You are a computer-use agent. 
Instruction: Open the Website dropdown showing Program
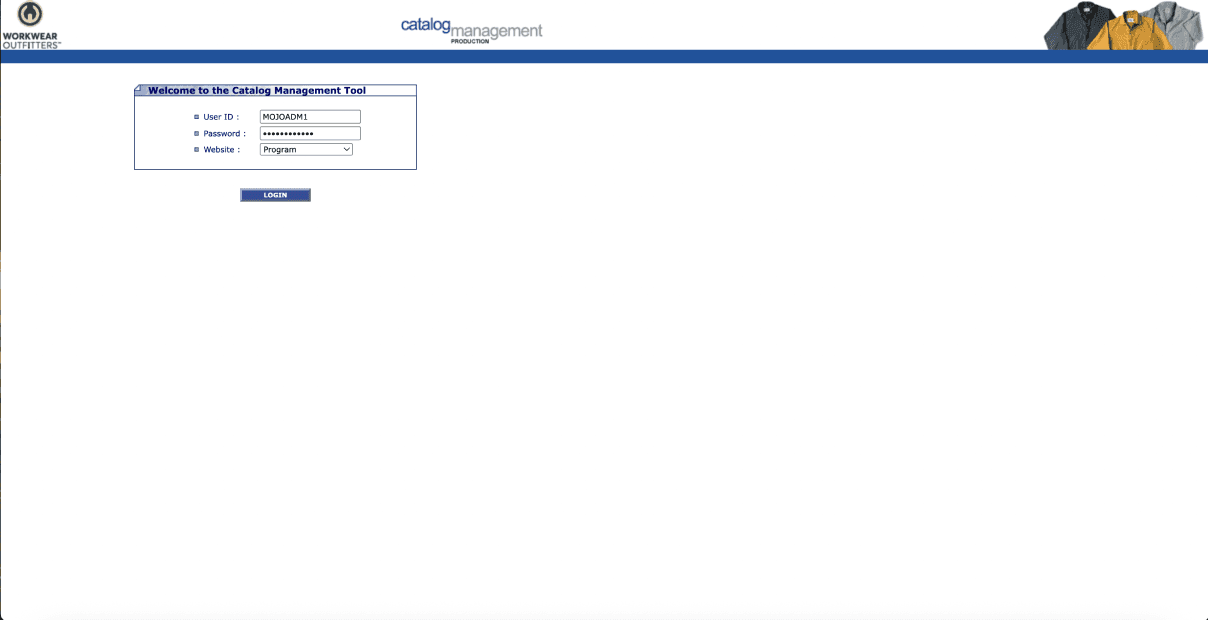[306, 149]
